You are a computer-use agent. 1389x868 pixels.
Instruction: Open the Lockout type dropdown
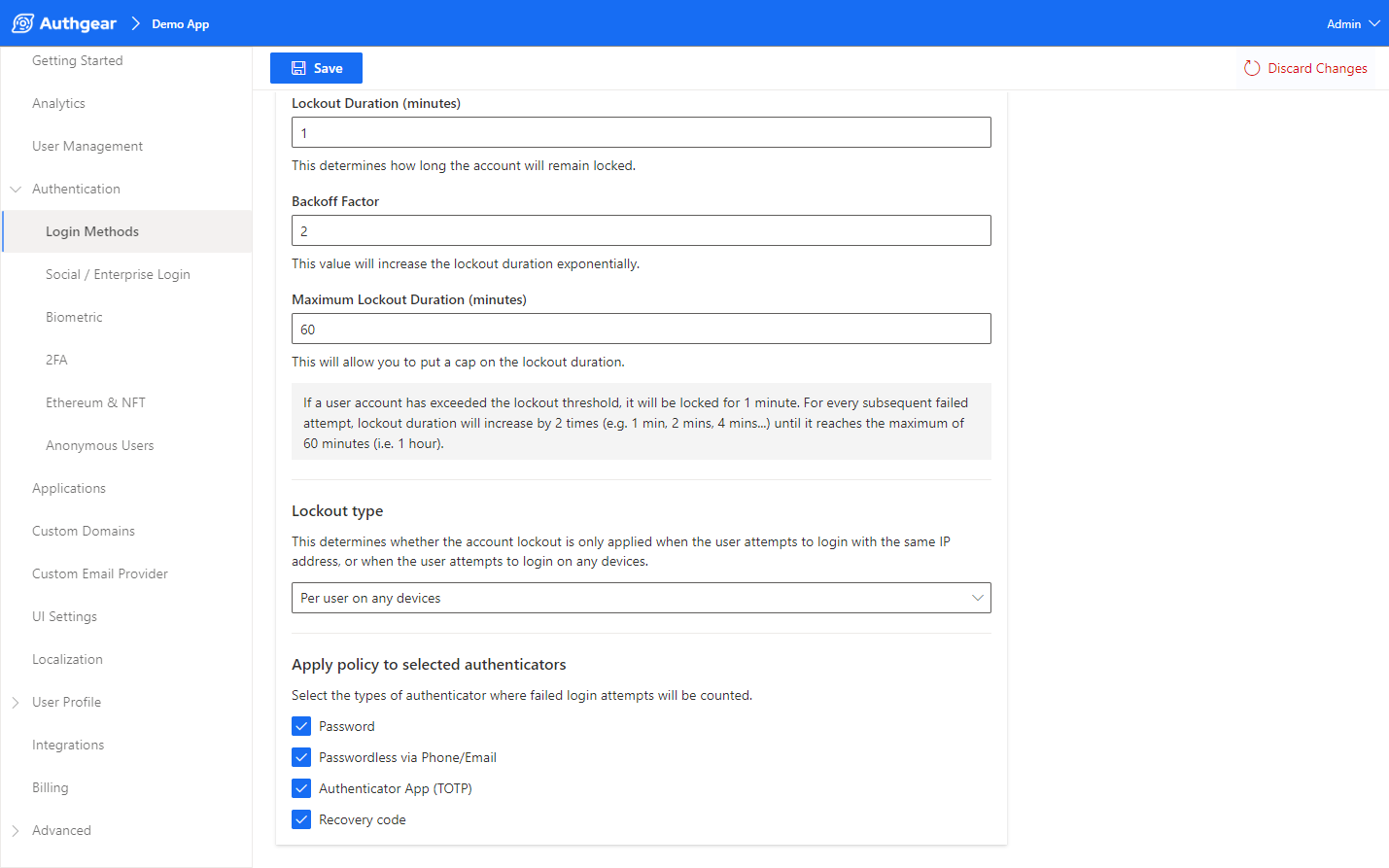coord(641,598)
